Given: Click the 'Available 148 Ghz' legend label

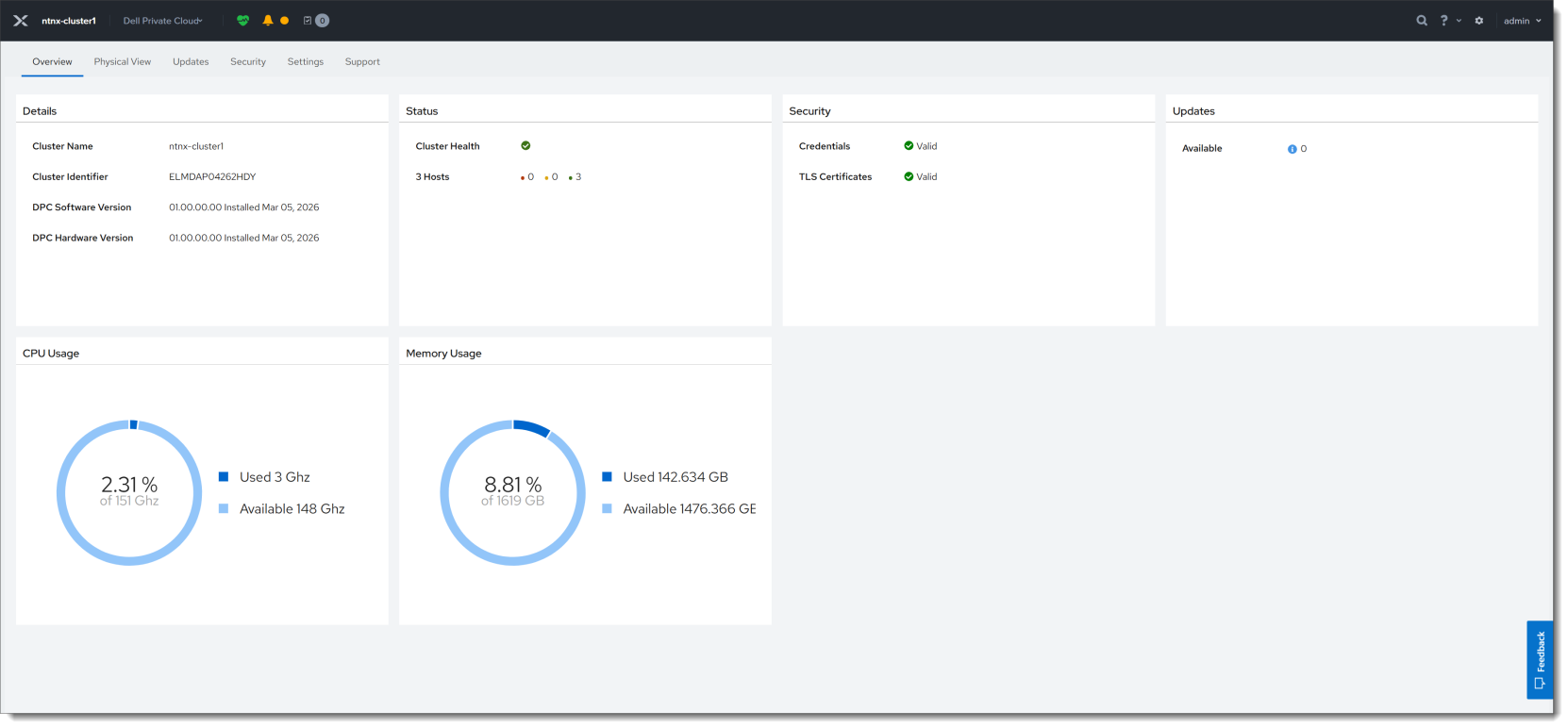Looking at the screenshot, I should pos(292,509).
